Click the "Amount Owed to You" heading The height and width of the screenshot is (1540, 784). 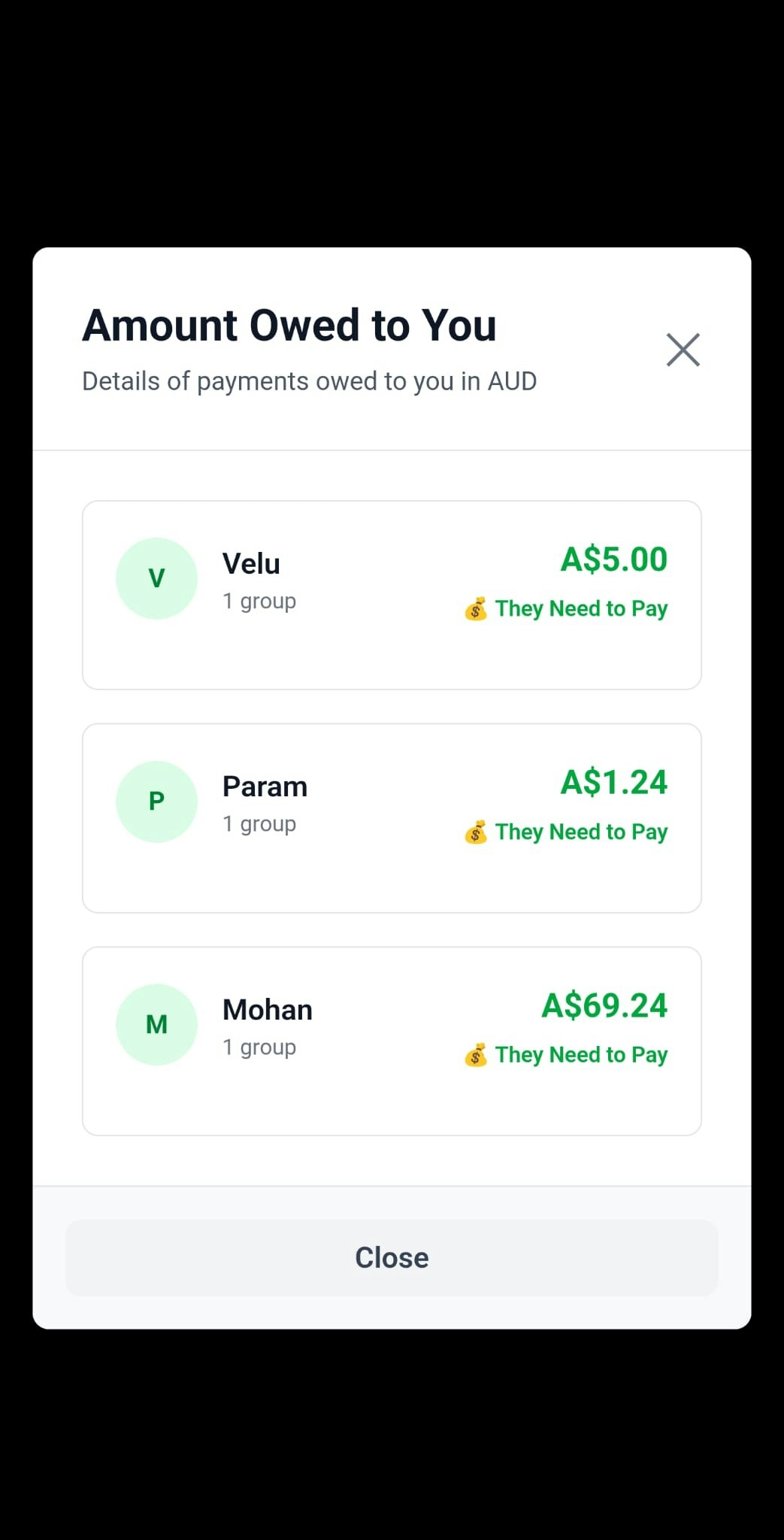[289, 326]
